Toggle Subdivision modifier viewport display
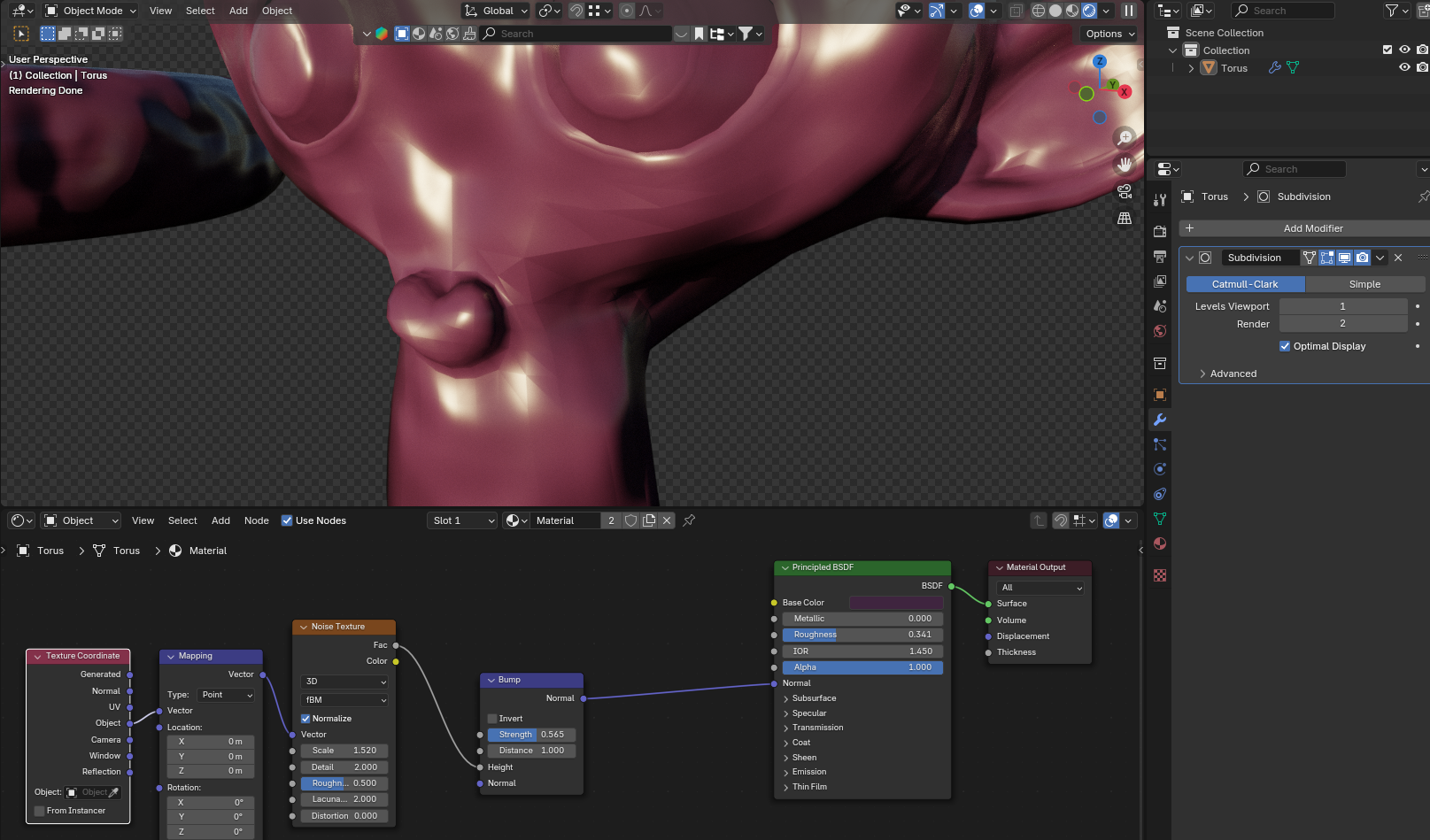Viewport: 1430px width, 840px height. click(x=1344, y=258)
